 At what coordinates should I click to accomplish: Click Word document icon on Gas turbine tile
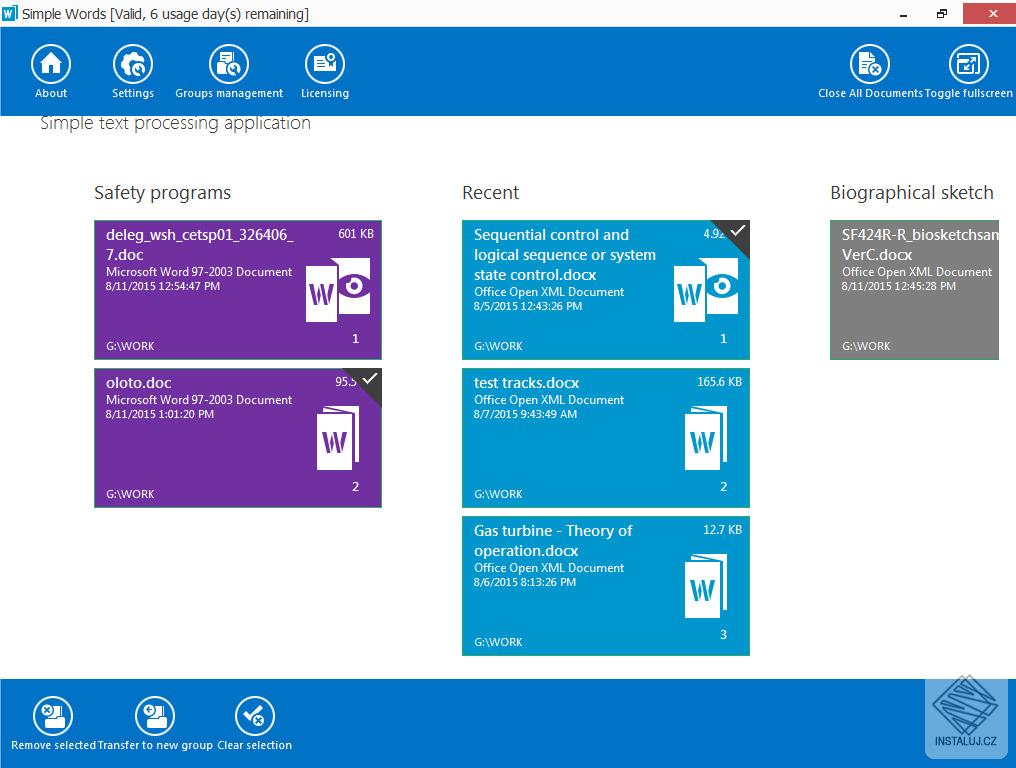coord(706,585)
